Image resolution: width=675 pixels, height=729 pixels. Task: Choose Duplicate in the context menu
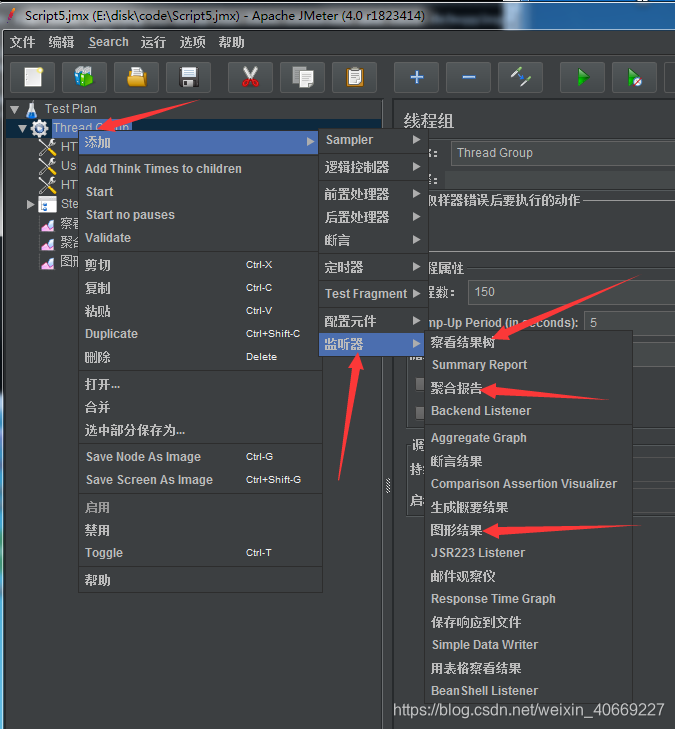(199, 334)
